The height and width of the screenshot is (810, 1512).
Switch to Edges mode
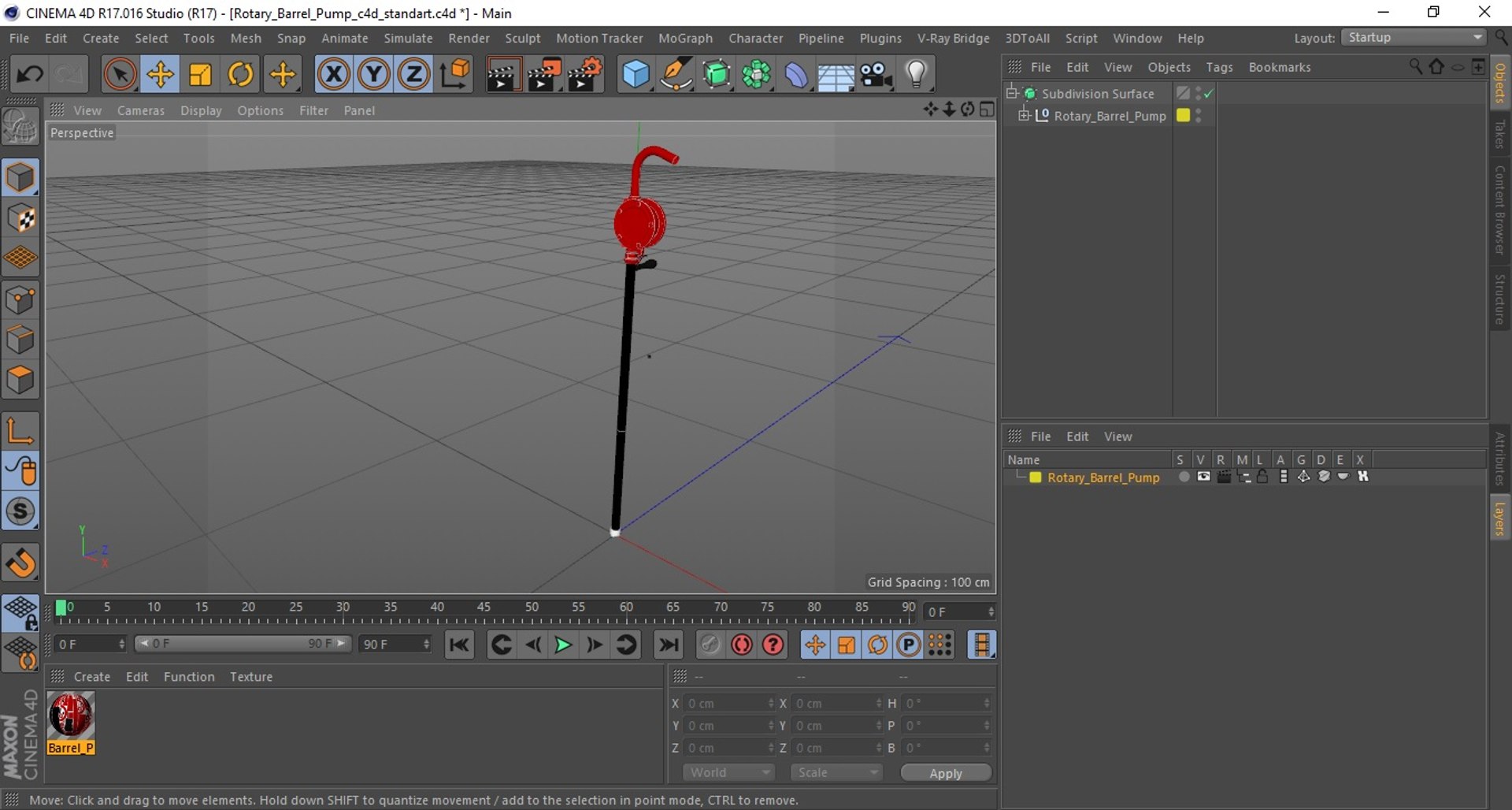(x=20, y=340)
